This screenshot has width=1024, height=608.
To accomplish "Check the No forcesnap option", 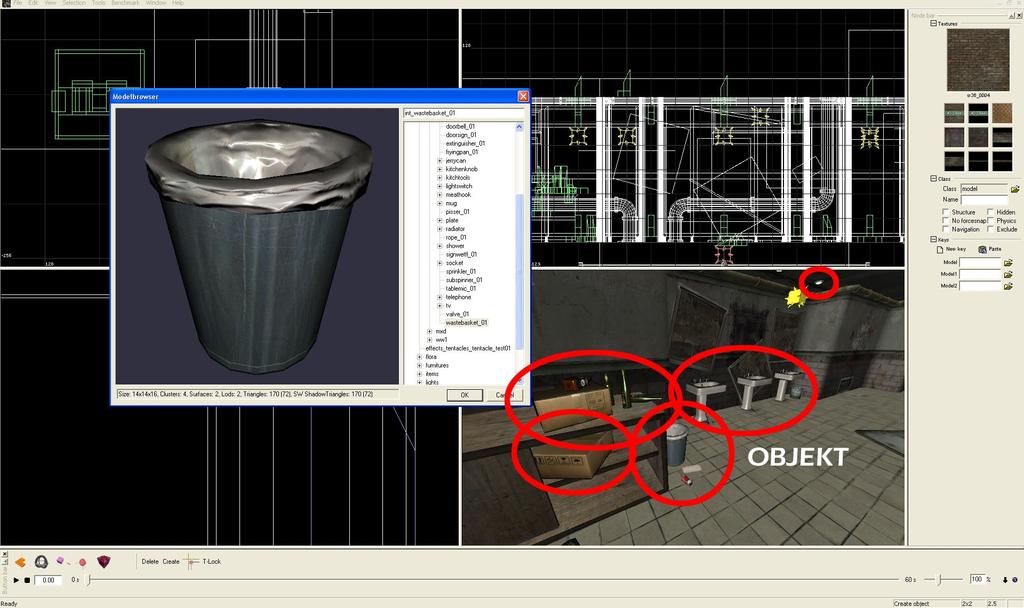I will [x=946, y=221].
